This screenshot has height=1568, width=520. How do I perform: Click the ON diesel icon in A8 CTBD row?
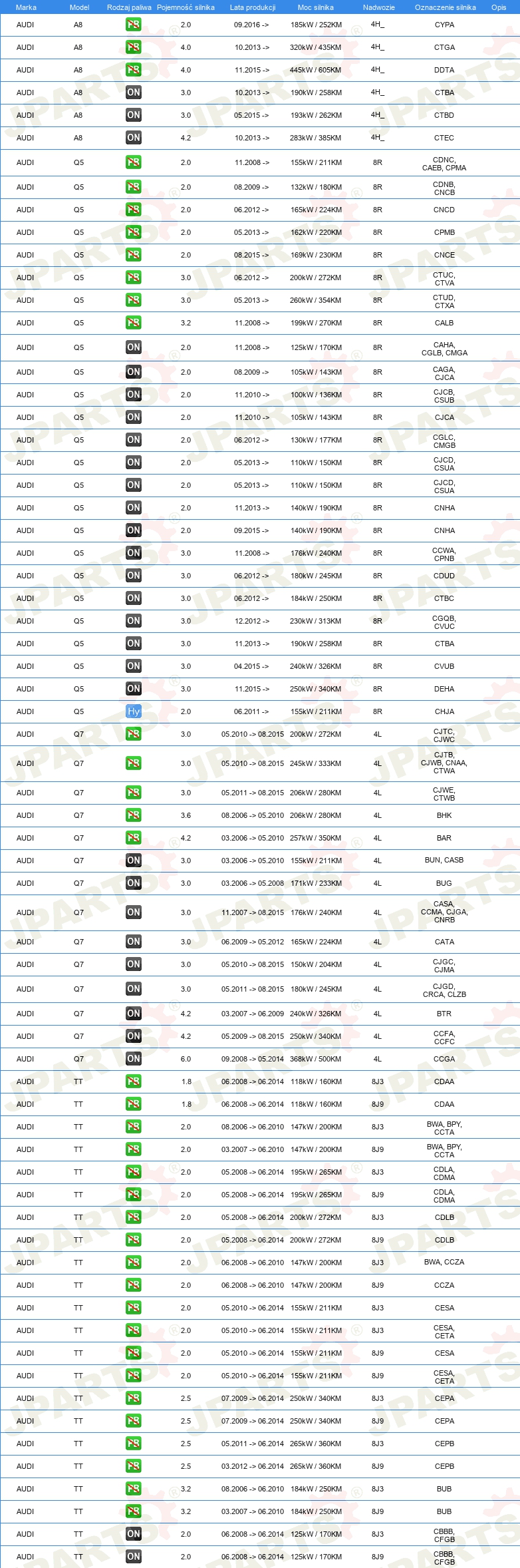134,115
